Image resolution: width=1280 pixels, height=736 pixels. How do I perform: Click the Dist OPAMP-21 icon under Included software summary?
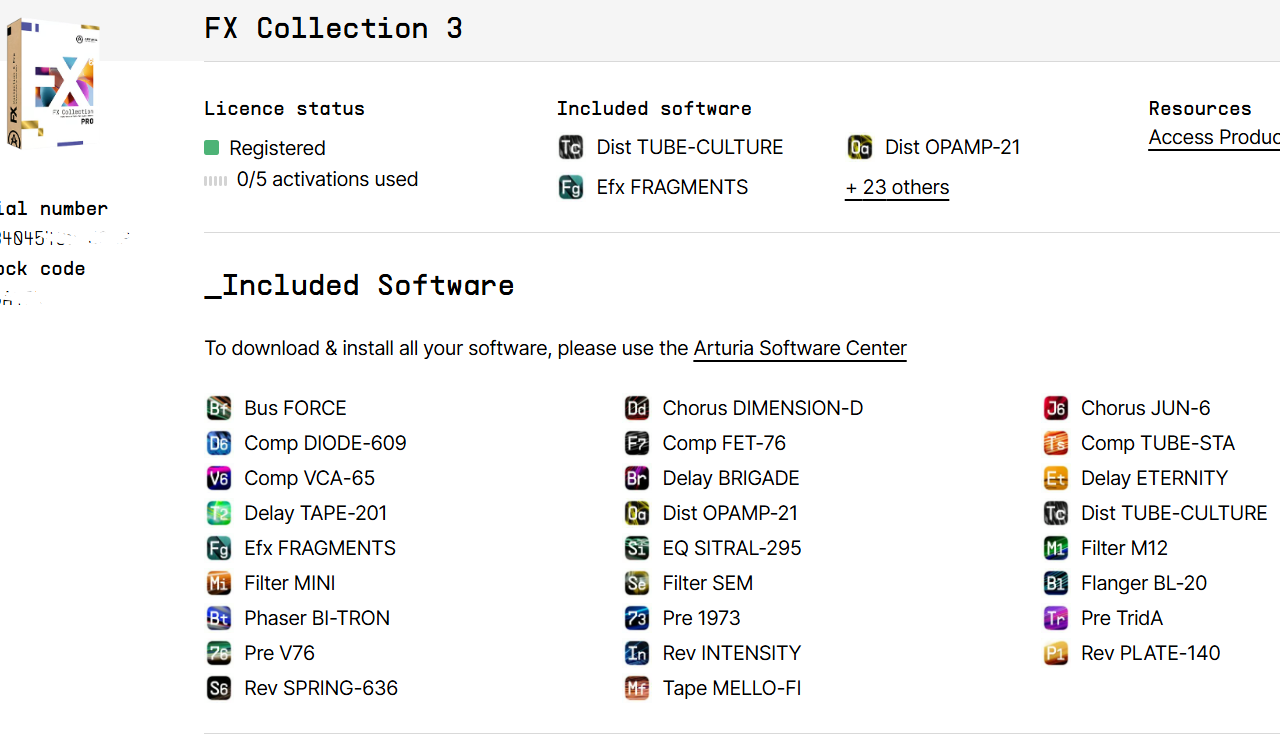pos(859,148)
